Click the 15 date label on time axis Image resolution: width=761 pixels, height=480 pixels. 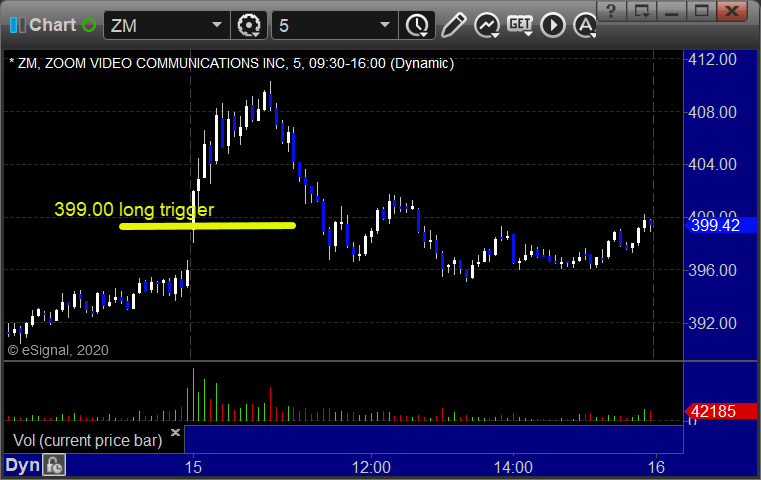193,467
